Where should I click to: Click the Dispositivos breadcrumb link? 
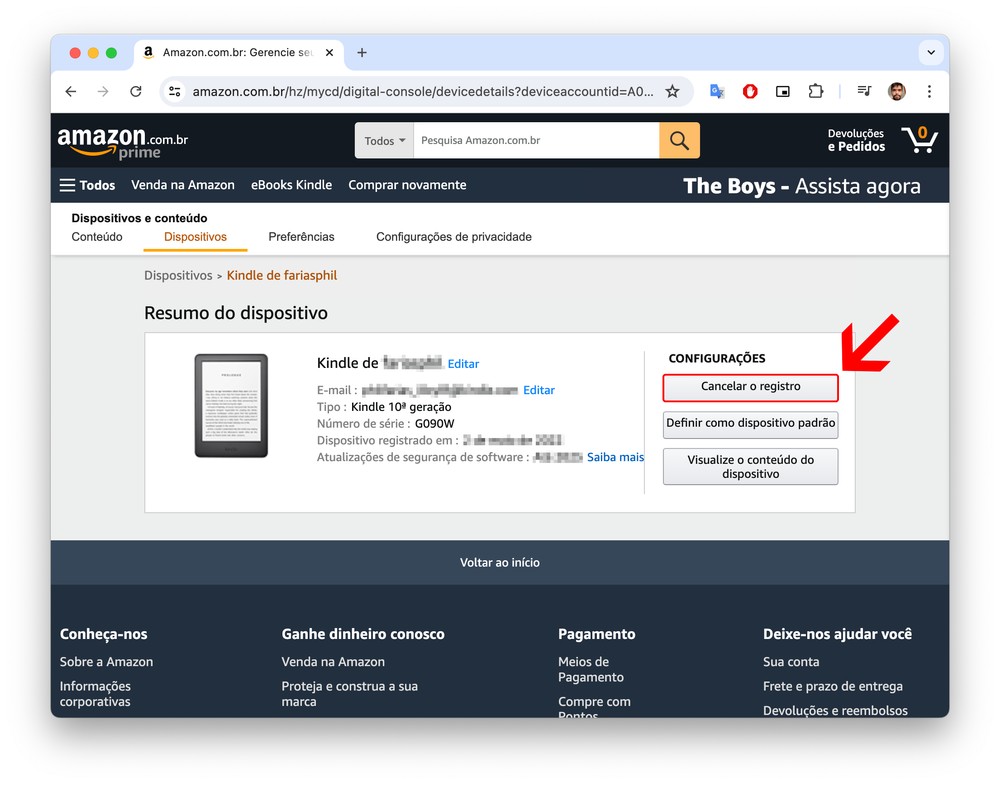[178, 275]
